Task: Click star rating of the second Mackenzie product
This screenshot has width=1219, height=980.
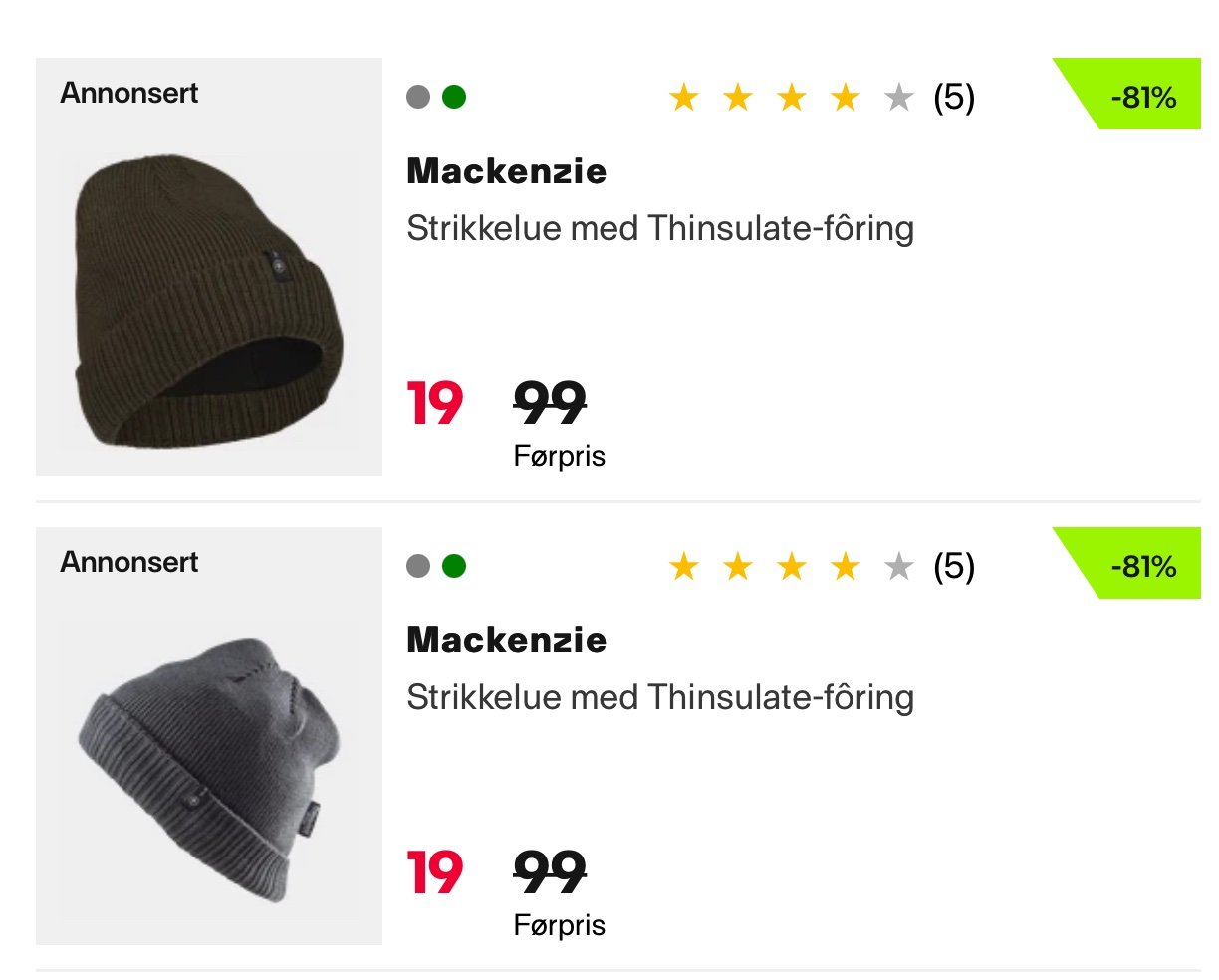Action: 791,567
